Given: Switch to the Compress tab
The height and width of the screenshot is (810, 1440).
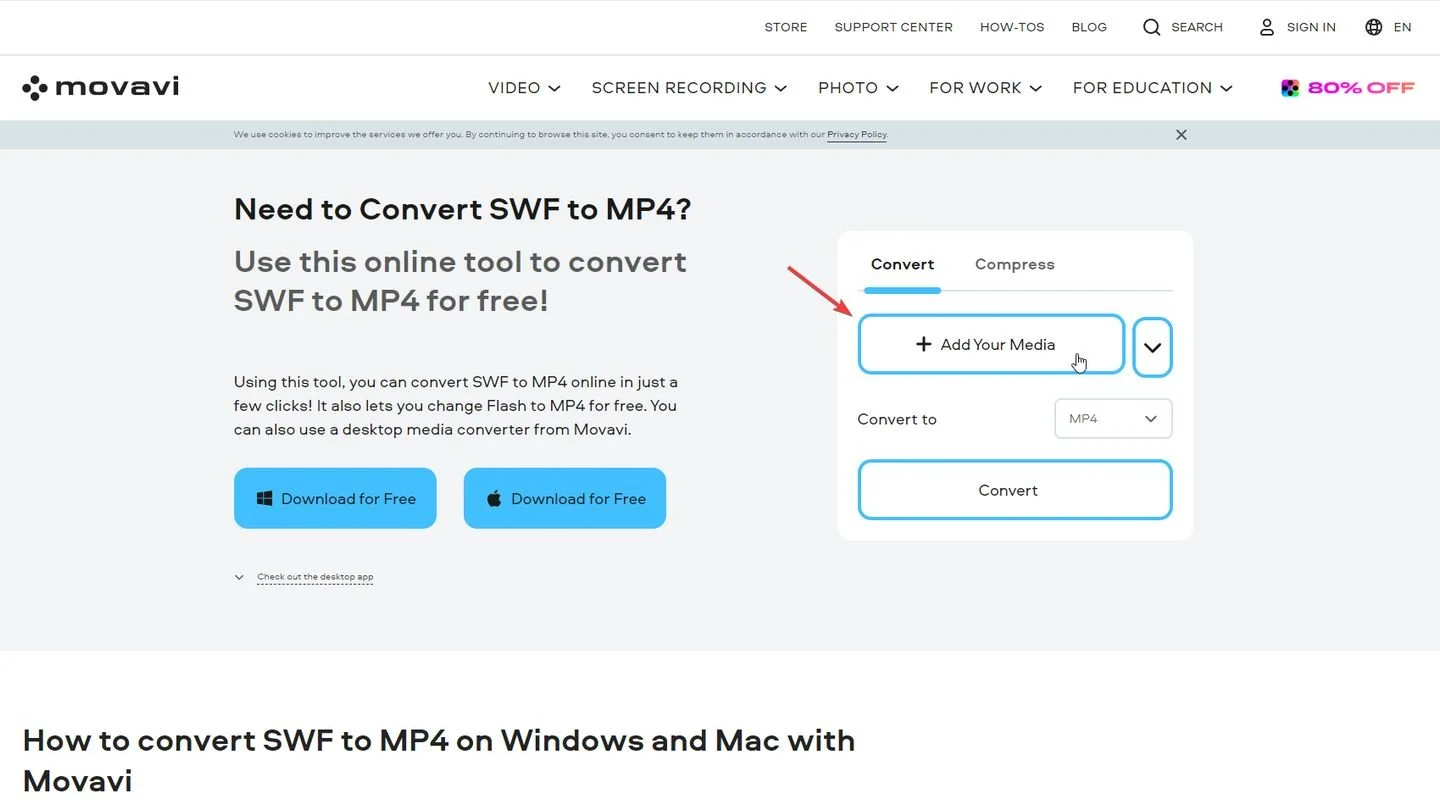Looking at the screenshot, I should 1014,264.
